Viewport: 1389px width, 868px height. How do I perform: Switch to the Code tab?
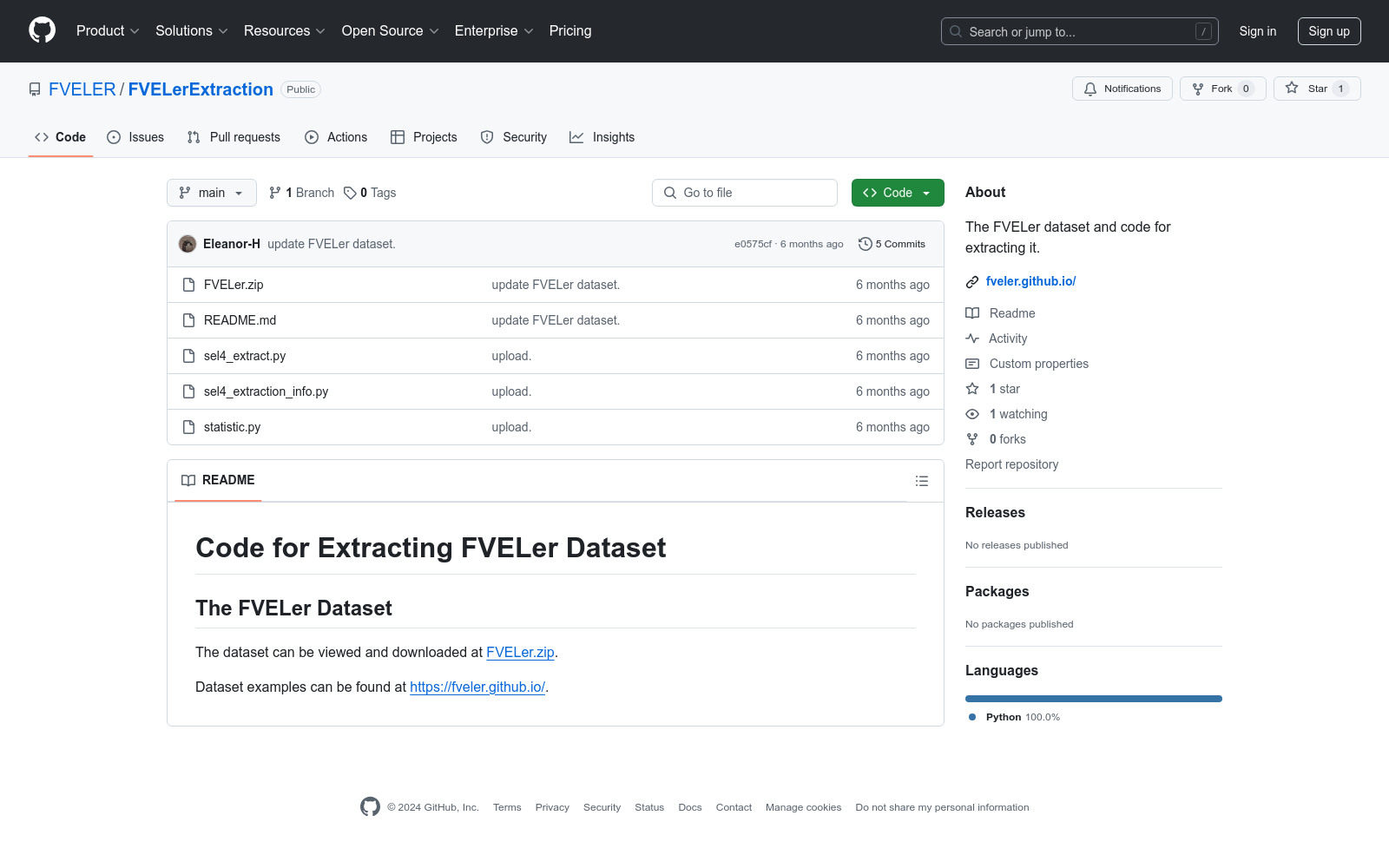(x=61, y=137)
